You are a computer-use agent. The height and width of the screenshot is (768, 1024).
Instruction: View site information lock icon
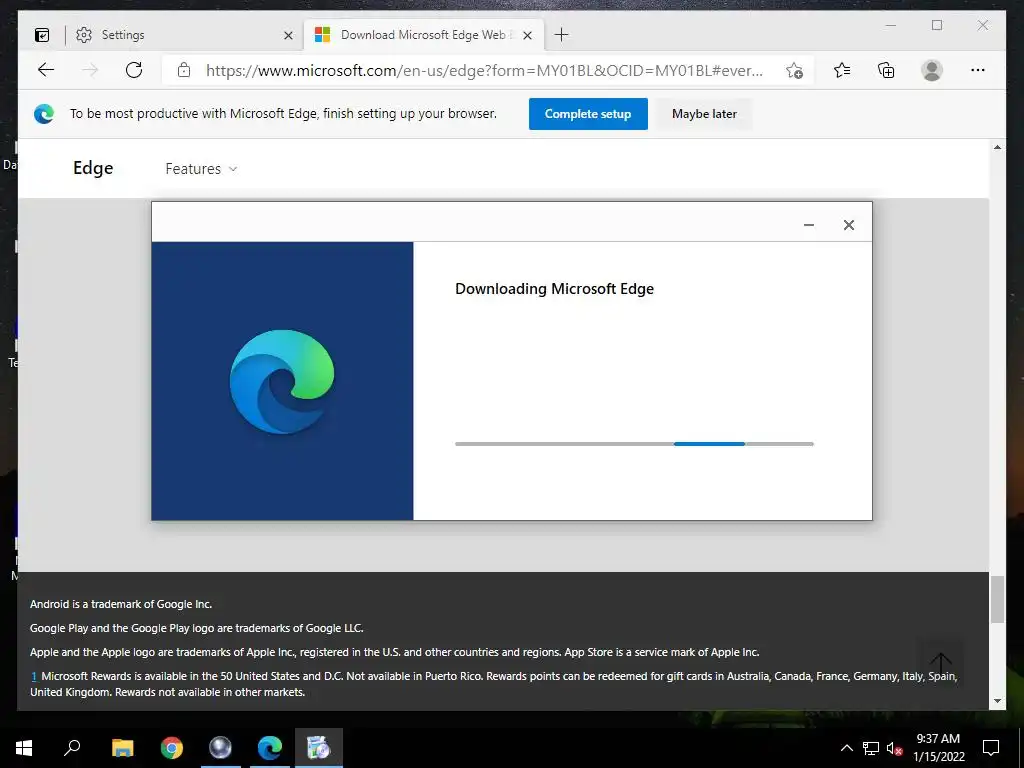tap(184, 70)
